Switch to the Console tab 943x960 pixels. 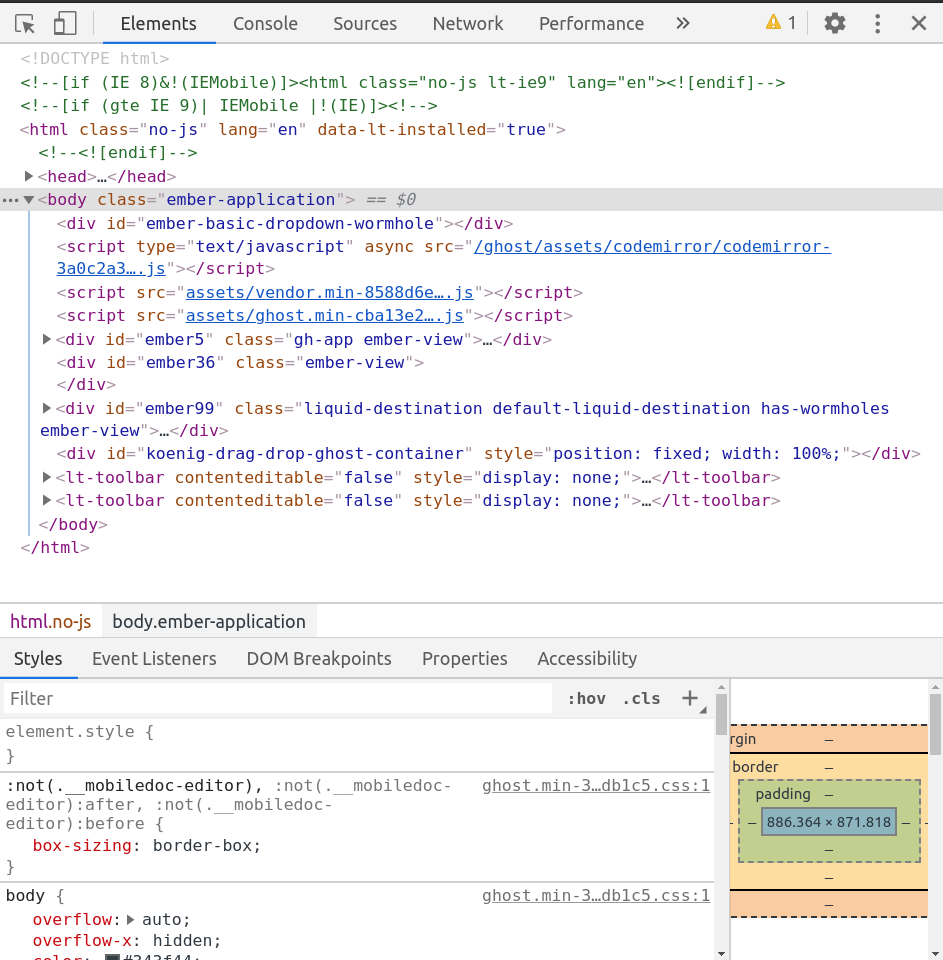[x=265, y=23]
